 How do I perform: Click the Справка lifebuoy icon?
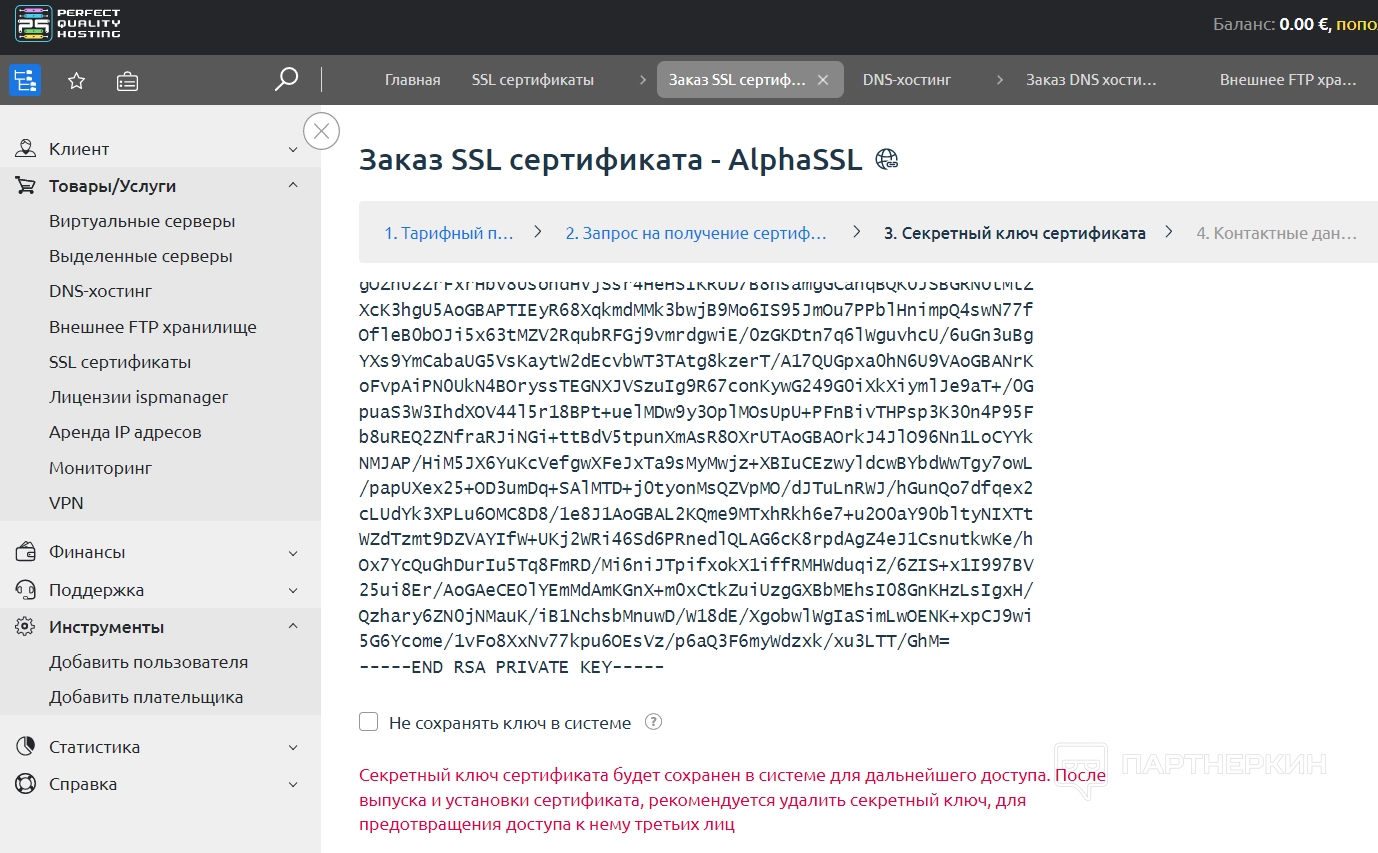coord(26,784)
